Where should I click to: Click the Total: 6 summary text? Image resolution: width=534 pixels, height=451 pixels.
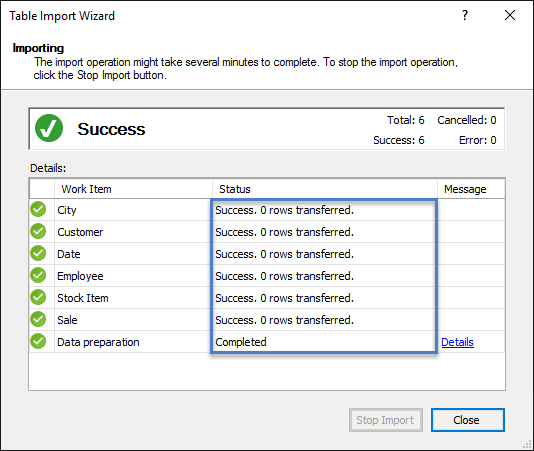pos(406,120)
